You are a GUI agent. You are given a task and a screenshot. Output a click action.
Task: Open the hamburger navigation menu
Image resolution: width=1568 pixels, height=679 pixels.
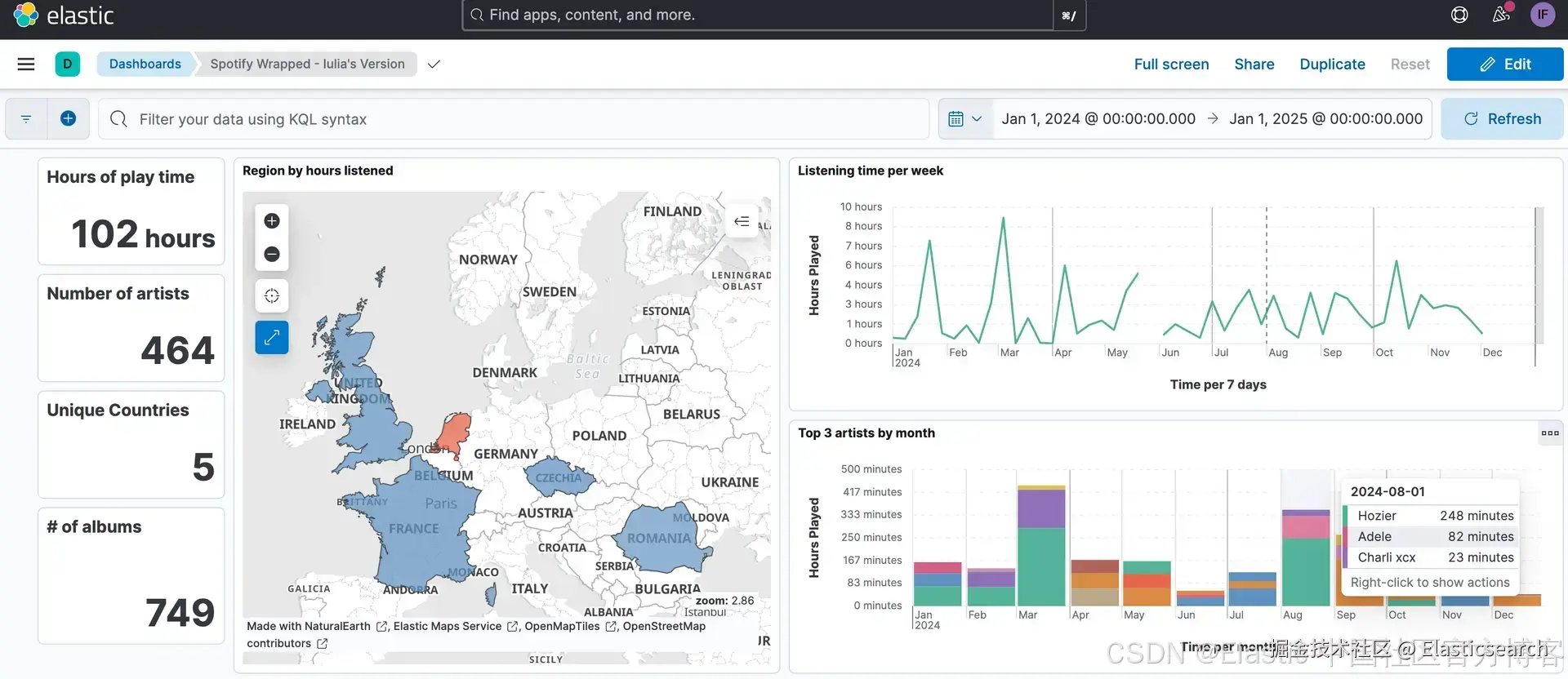point(26,64)
